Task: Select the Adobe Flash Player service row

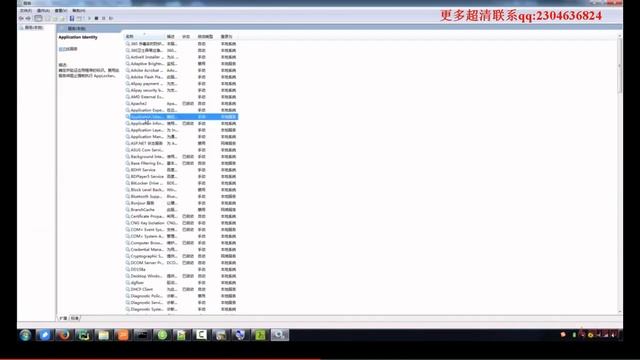Action: tap(181, 77)
